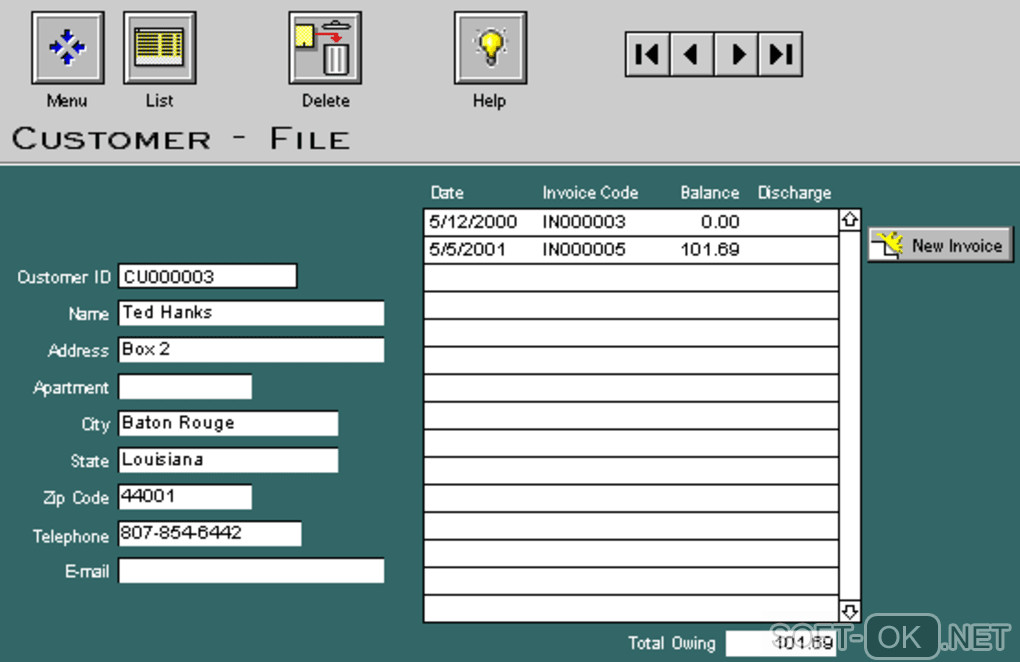Click the Name field with Ted Hanks
Viewport: 1020px width, 662px height.
(x=251, y=313)
